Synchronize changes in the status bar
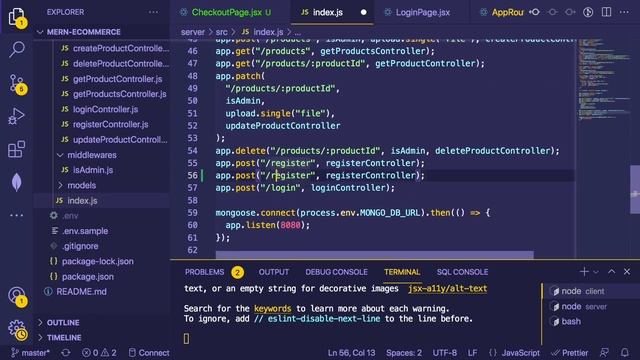 (66, 353)
